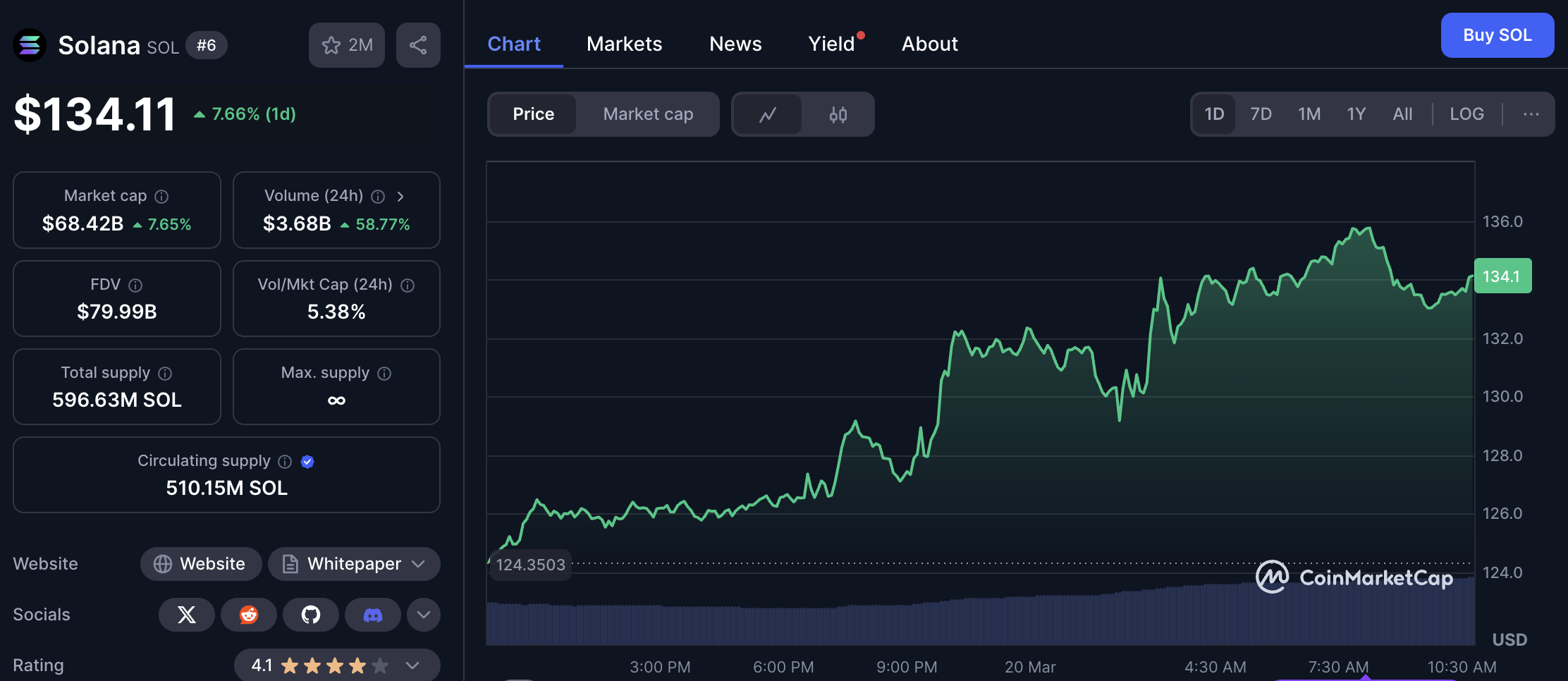Expand more social links chevron
The width and height of the screenshot is (1568, 681).
pyautogui.click(x=423, y=615)
